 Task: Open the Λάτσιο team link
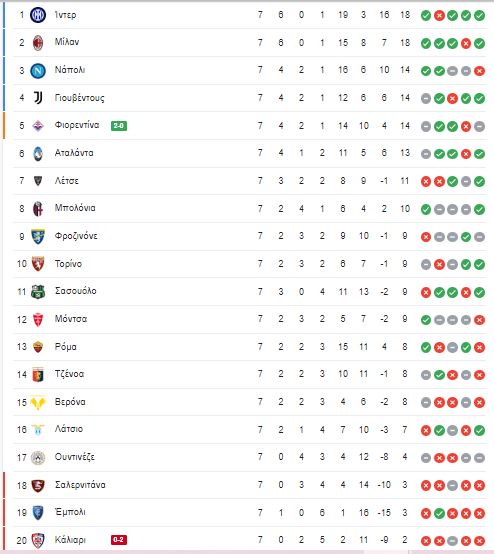[69, 429]
